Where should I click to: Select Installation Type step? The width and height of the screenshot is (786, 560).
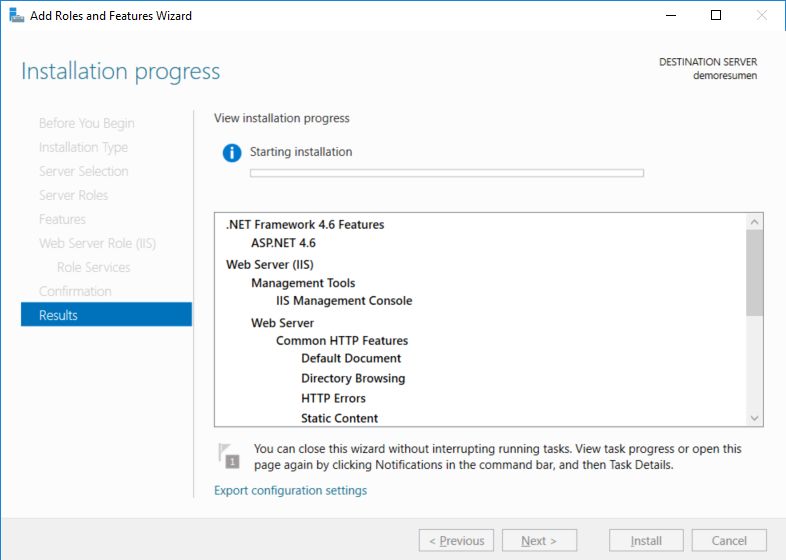click(83, 147)
